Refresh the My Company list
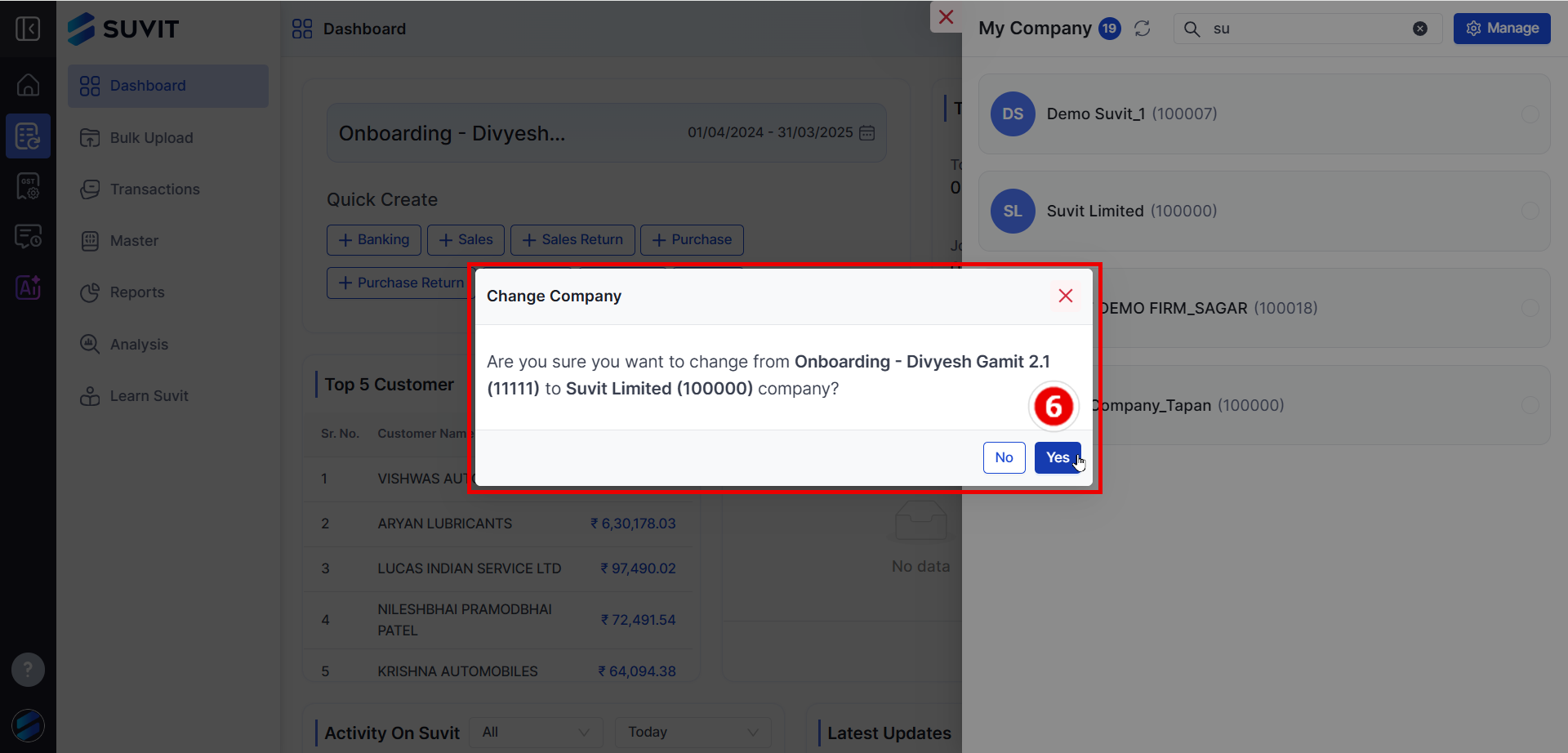 [1143, 29]
